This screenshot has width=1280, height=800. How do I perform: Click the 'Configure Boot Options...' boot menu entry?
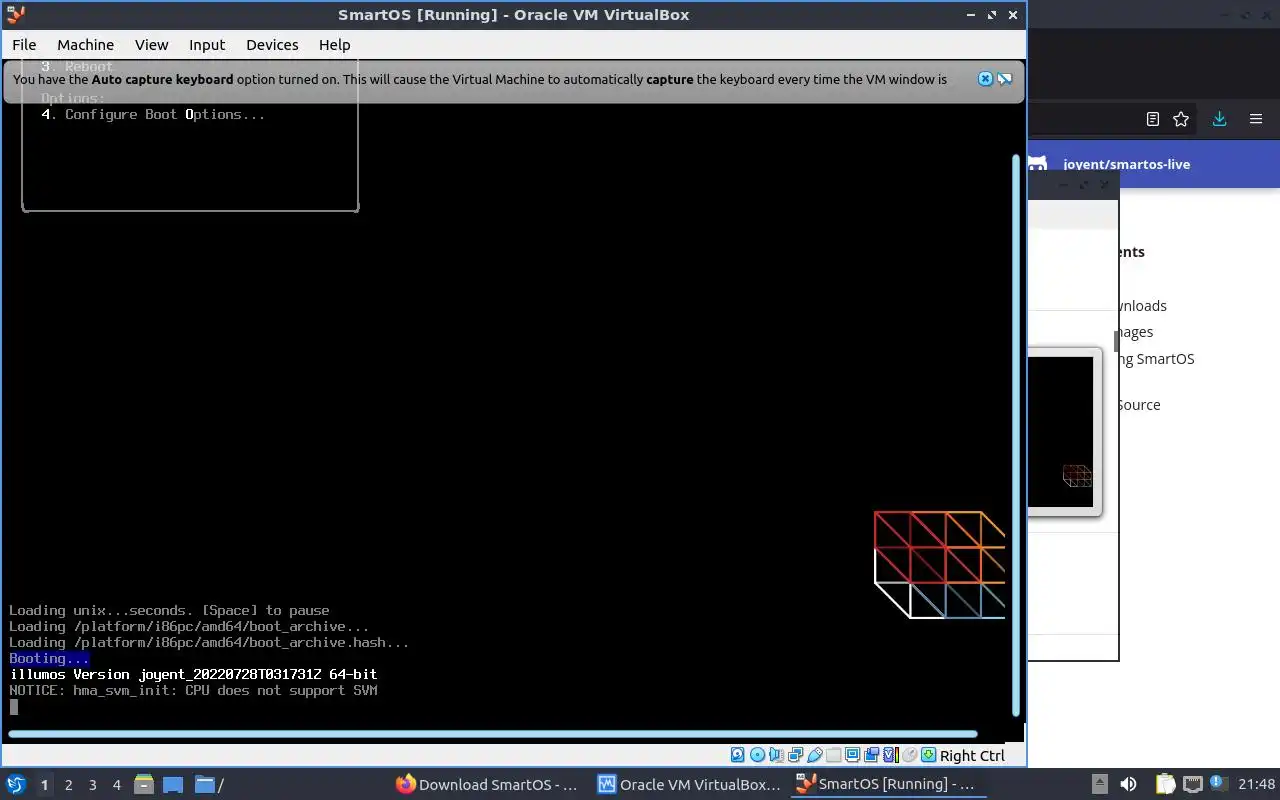click(153, 114)
